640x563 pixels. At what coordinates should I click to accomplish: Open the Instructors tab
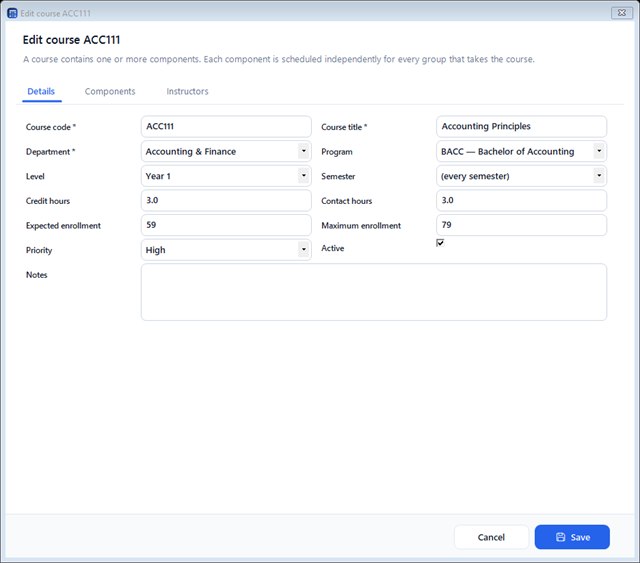[187, 91]
